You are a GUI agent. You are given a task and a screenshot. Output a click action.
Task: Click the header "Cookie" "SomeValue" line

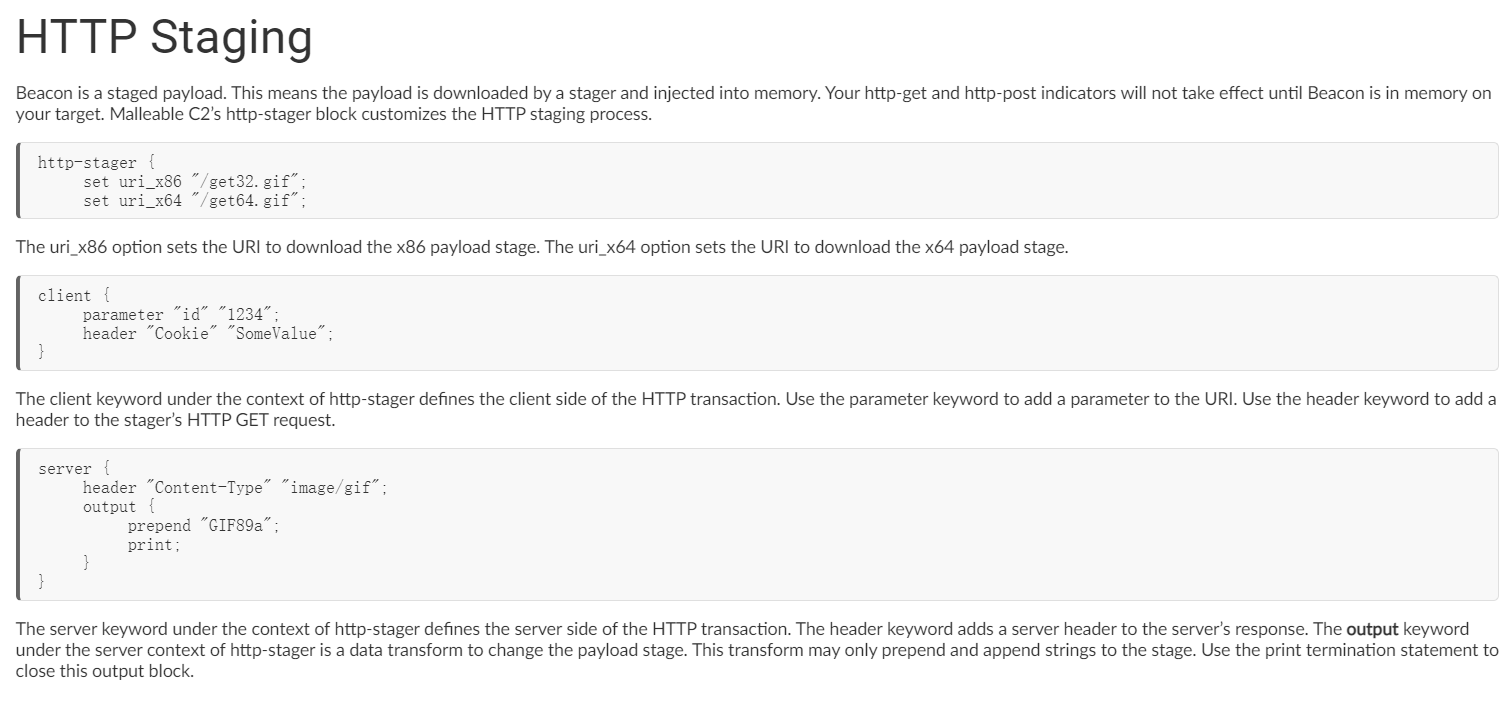click(208, 334)
